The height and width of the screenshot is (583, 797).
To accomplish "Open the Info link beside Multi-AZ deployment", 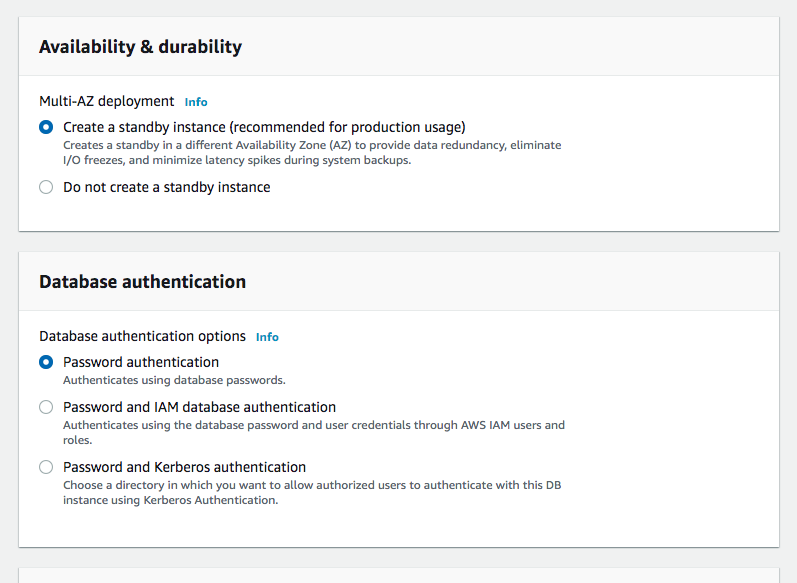I will 196,102.
